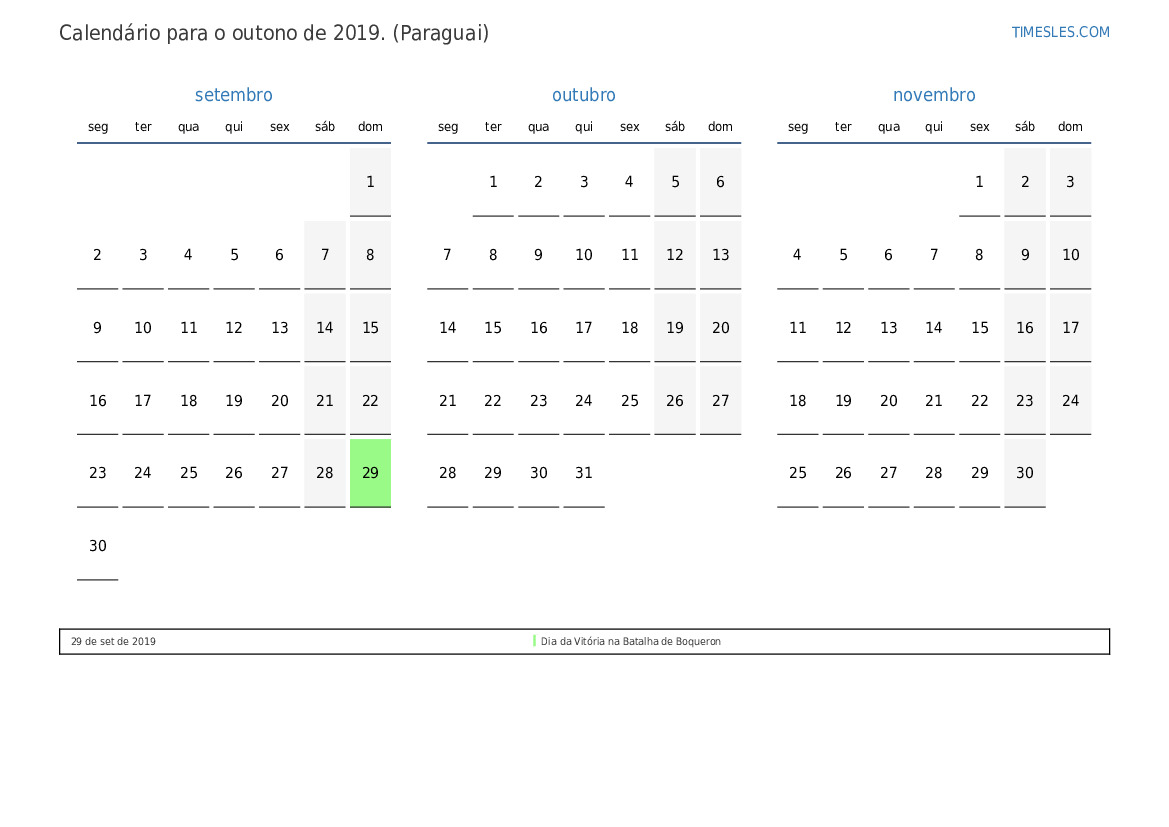Click September 1 Sunday cell
Image resolution: width=1169 pixels, height=827 pixels.
coord(370,182)
